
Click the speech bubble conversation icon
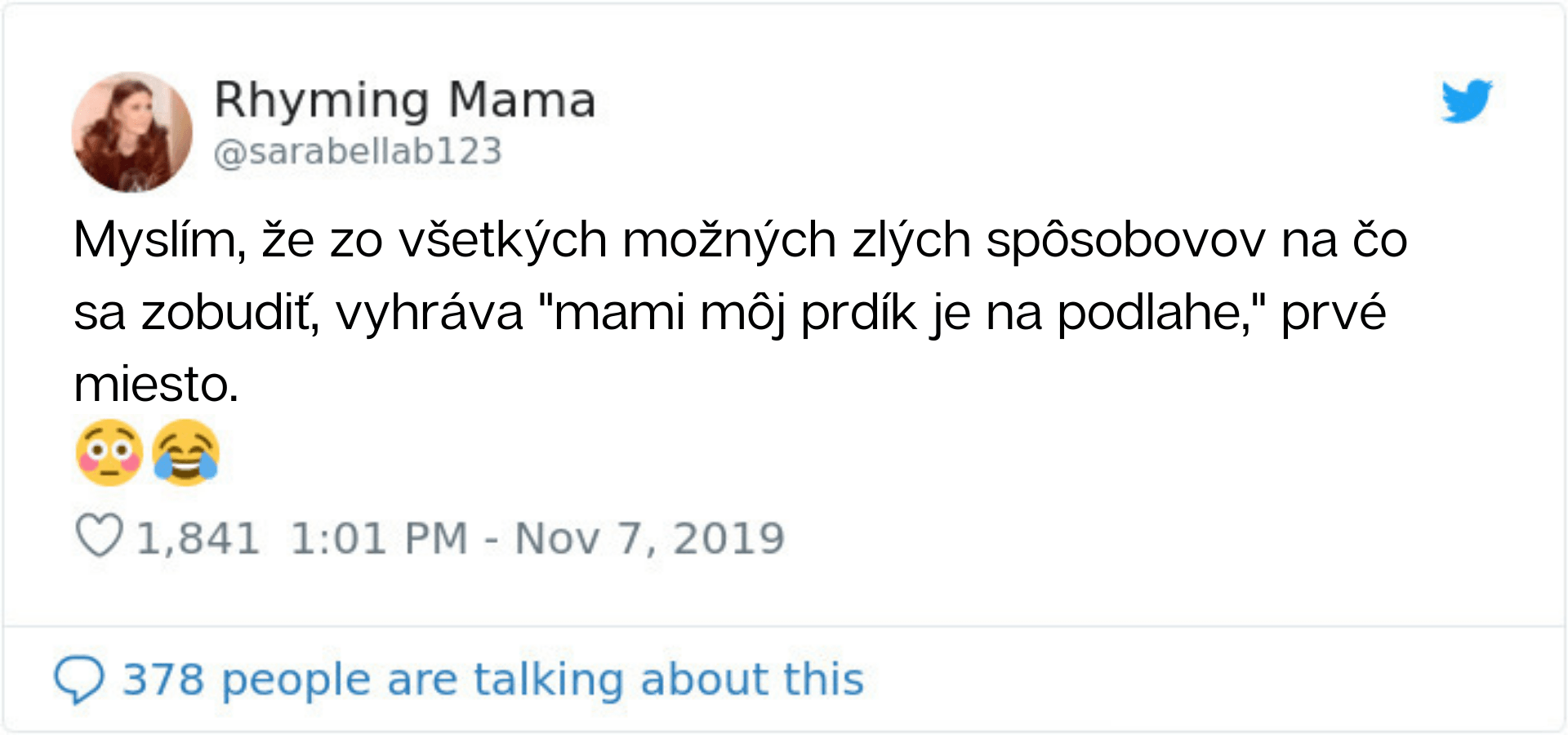[x=79, y=679]
